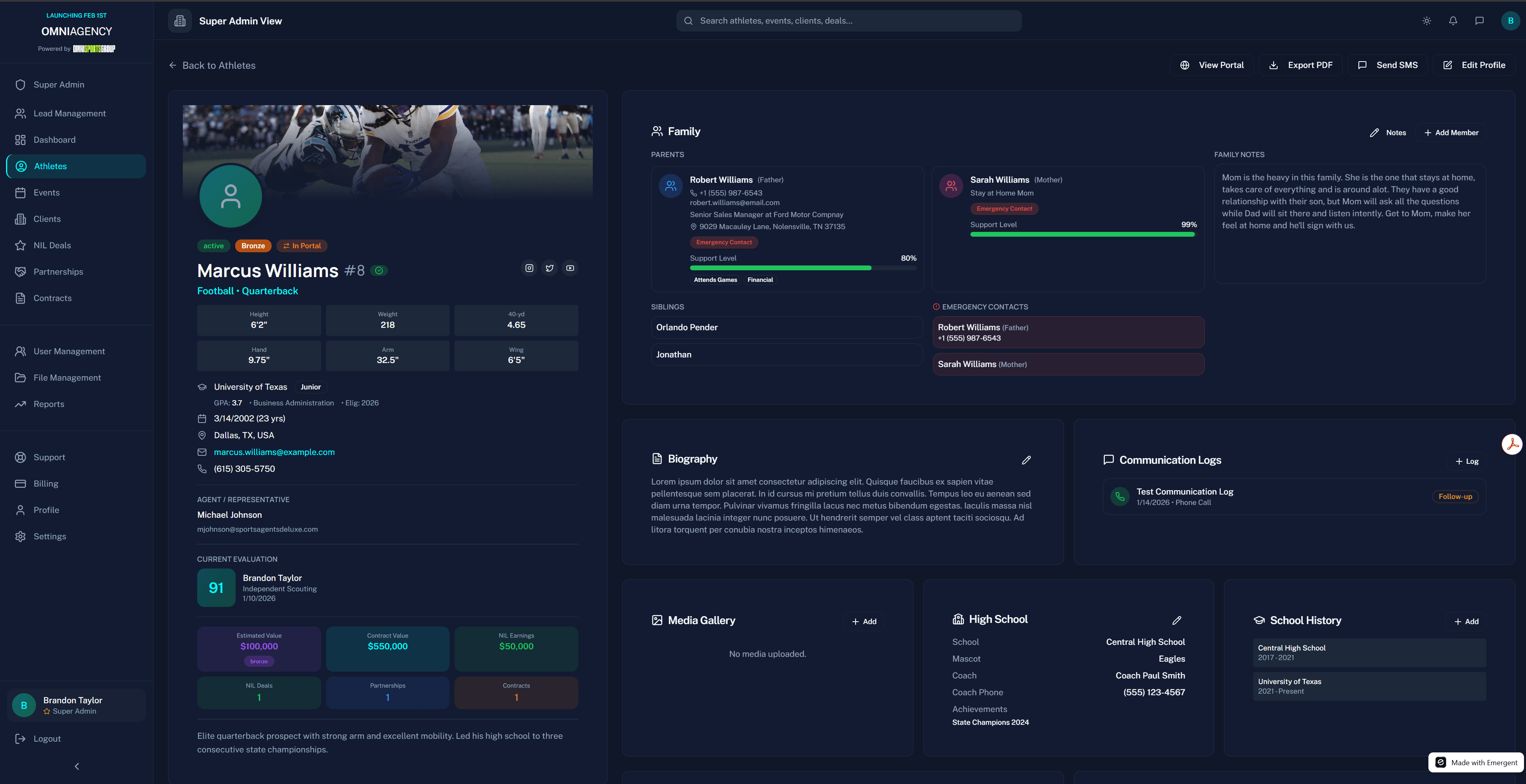Screen dimensions: 1526x784
Task: Go to Dashboard in sidebar
Action: coord(76,140)
